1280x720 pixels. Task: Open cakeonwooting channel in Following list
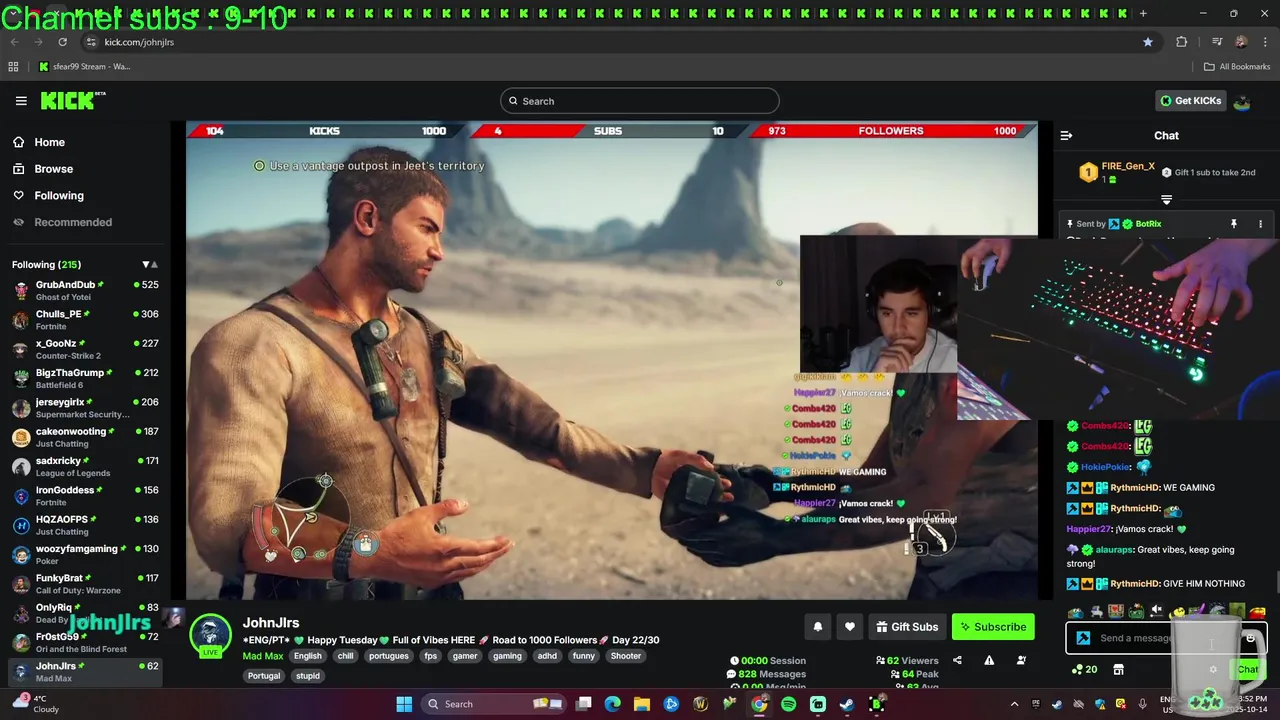(x=85, y=437)
